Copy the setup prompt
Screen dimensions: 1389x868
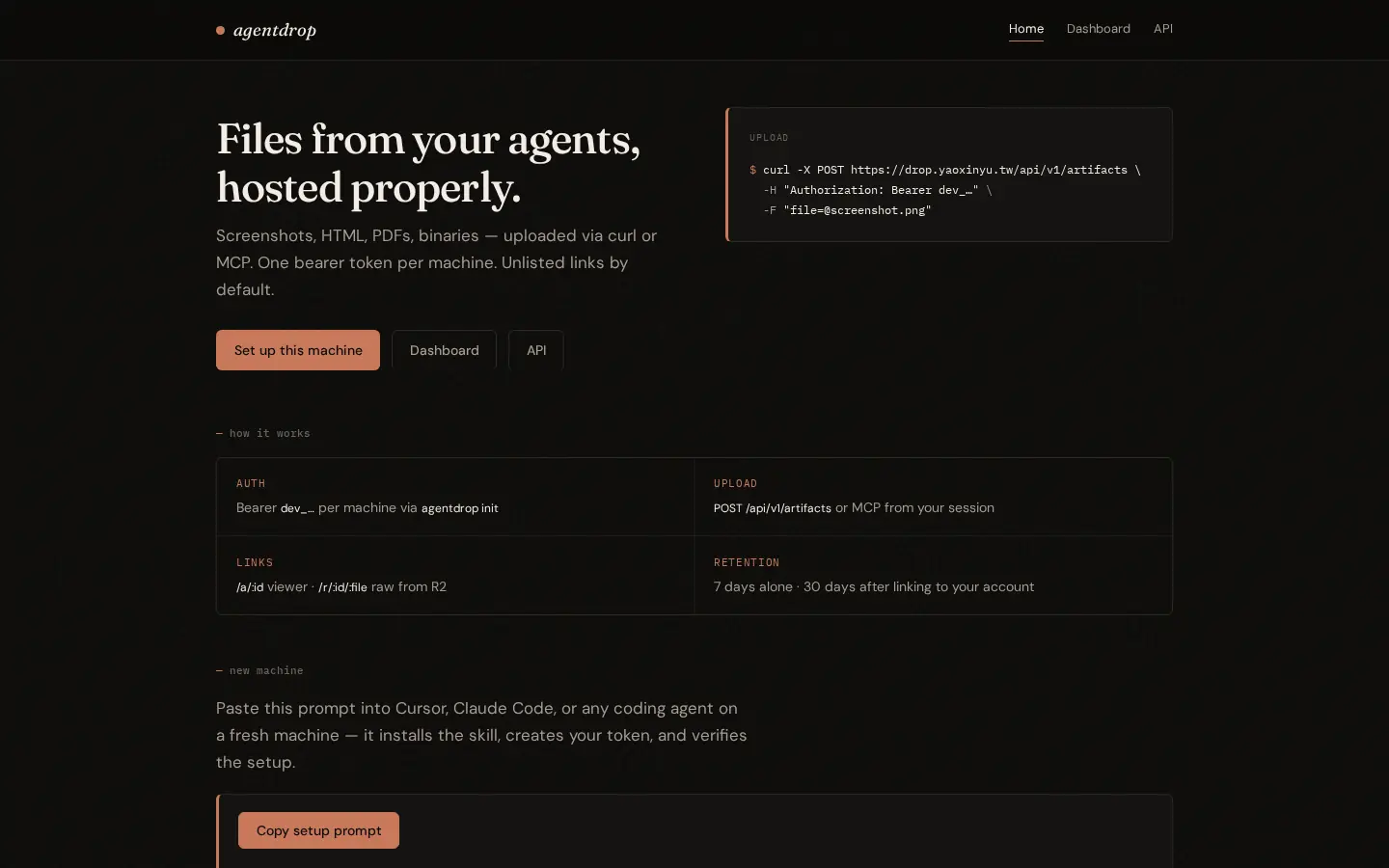[x=318, y=830]
